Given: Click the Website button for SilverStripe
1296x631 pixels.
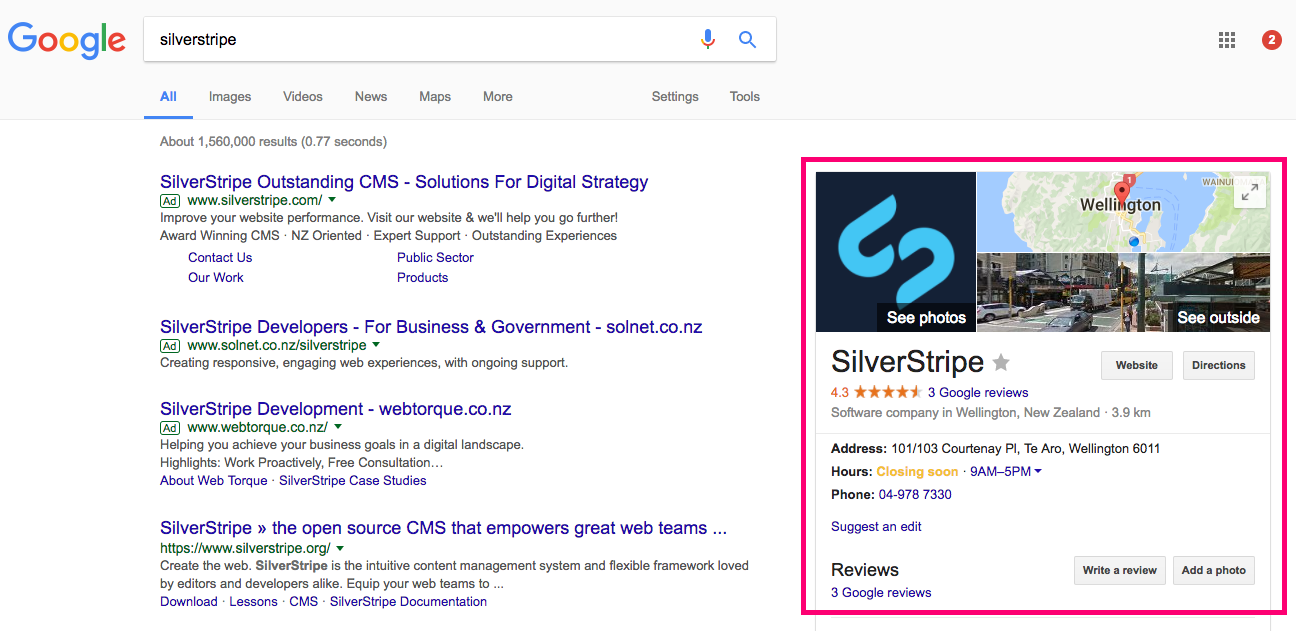Looking at the screenshot, I should point(1136,365).
